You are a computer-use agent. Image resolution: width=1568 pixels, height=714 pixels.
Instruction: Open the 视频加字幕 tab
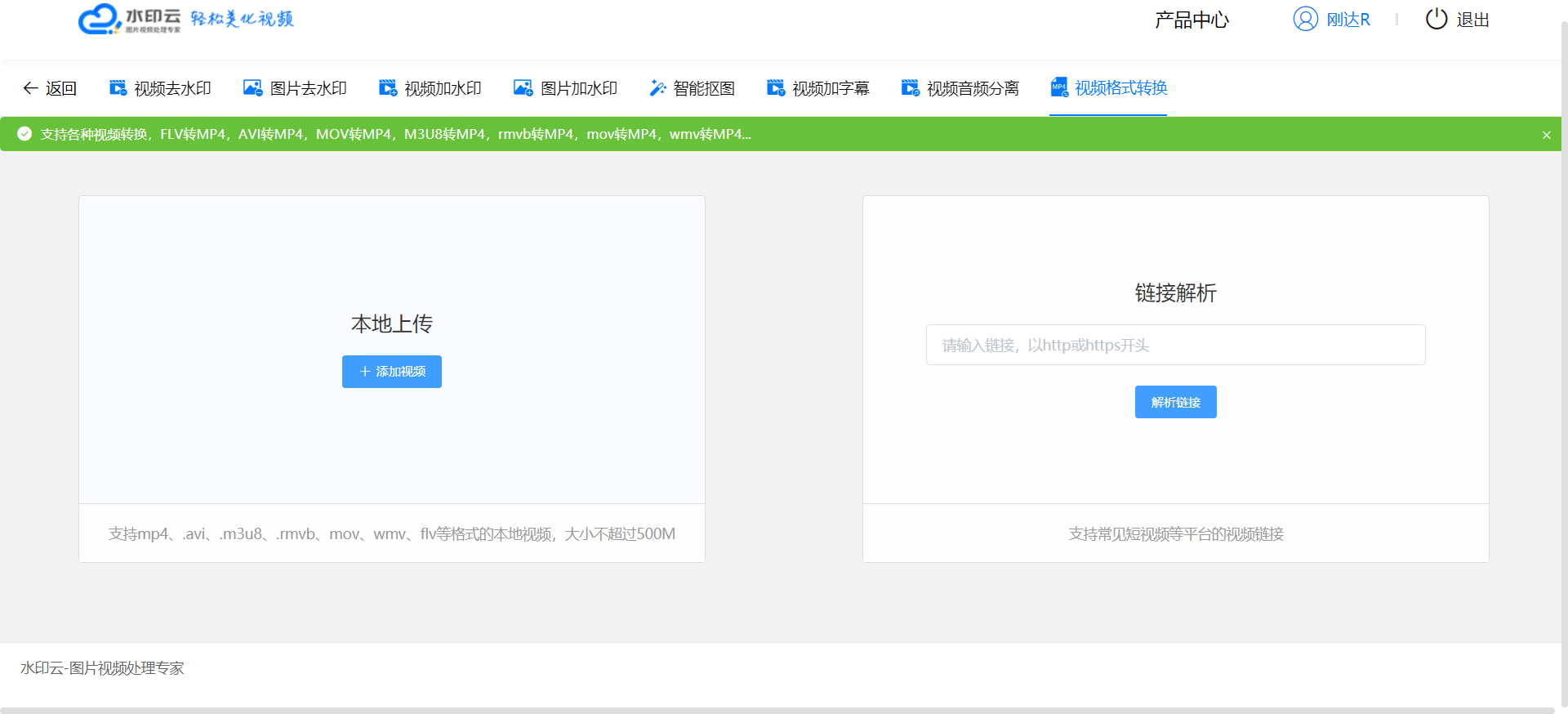[x=818, y=88]
